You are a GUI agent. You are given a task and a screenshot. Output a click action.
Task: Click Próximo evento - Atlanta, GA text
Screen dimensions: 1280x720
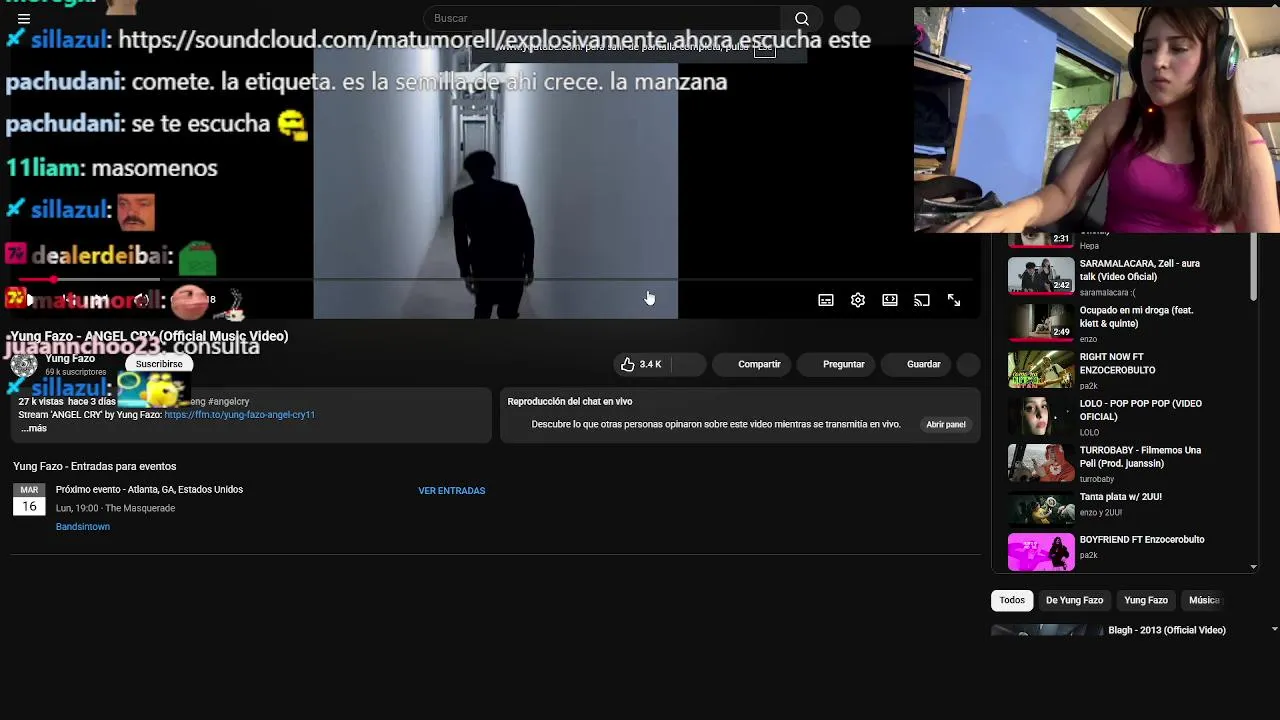(149, 490)
